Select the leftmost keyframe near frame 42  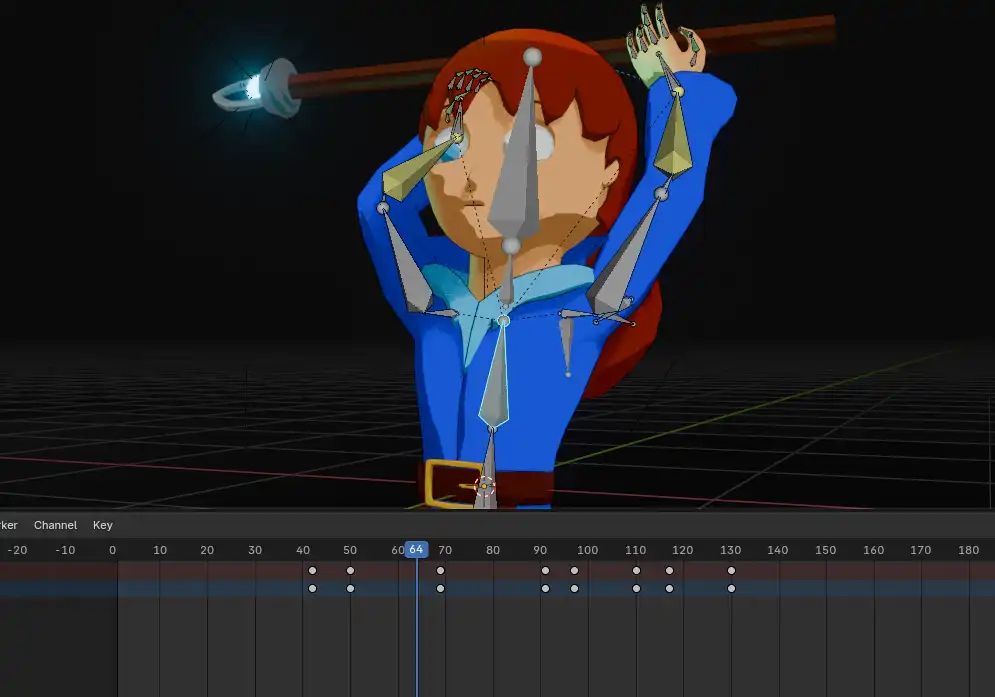click(x=313, y=570)
